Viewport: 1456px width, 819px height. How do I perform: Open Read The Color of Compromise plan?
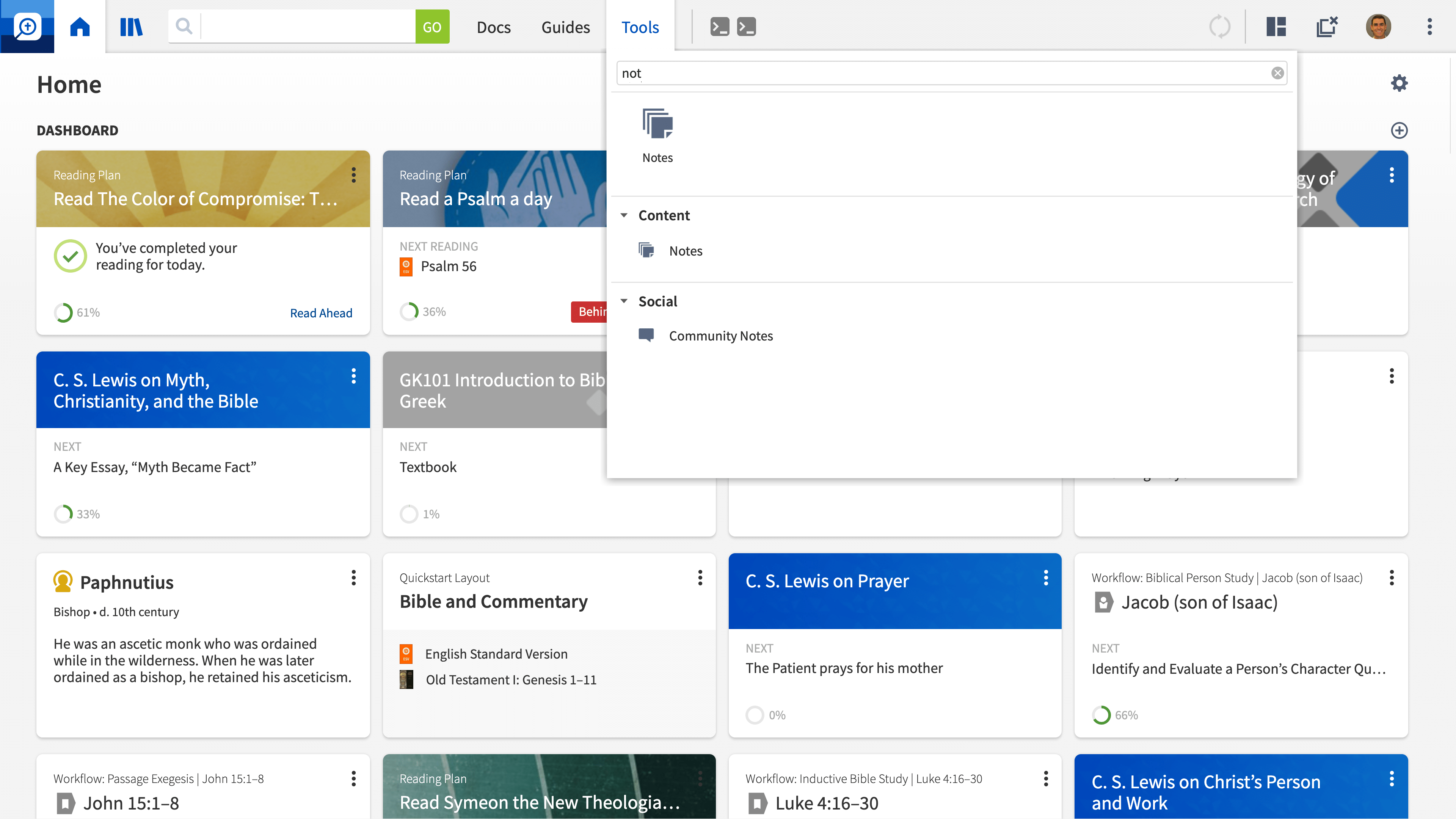195,199
